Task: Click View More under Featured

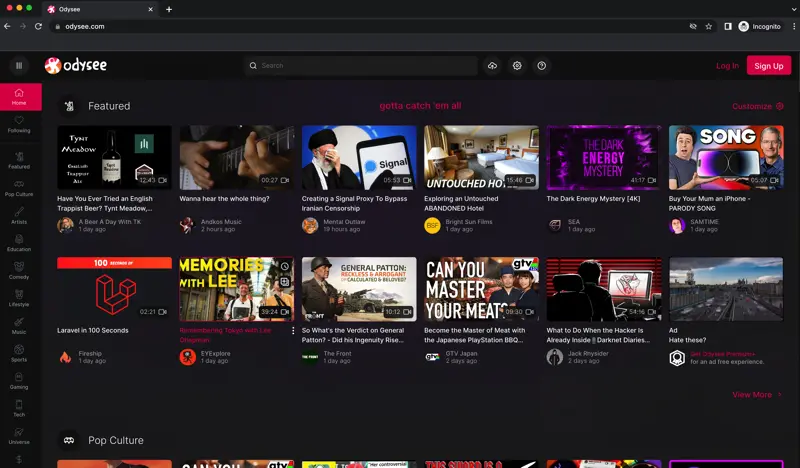Action: (757, 395)
